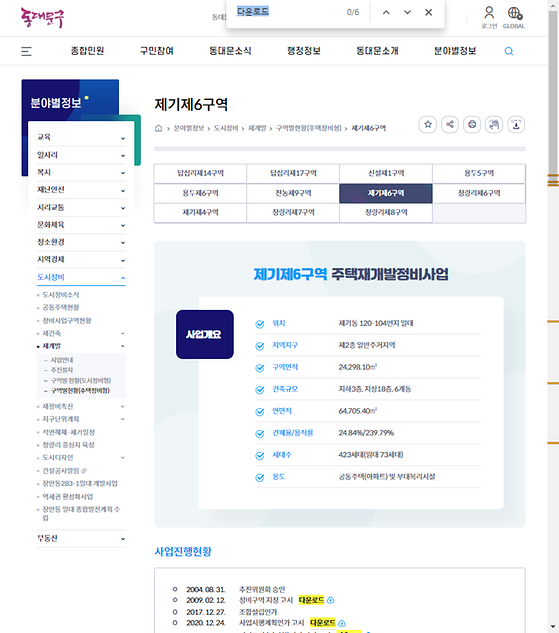Expand the 문화체육 sidebar section
Screen dimensions: 559x633
(x=81, y=225)
